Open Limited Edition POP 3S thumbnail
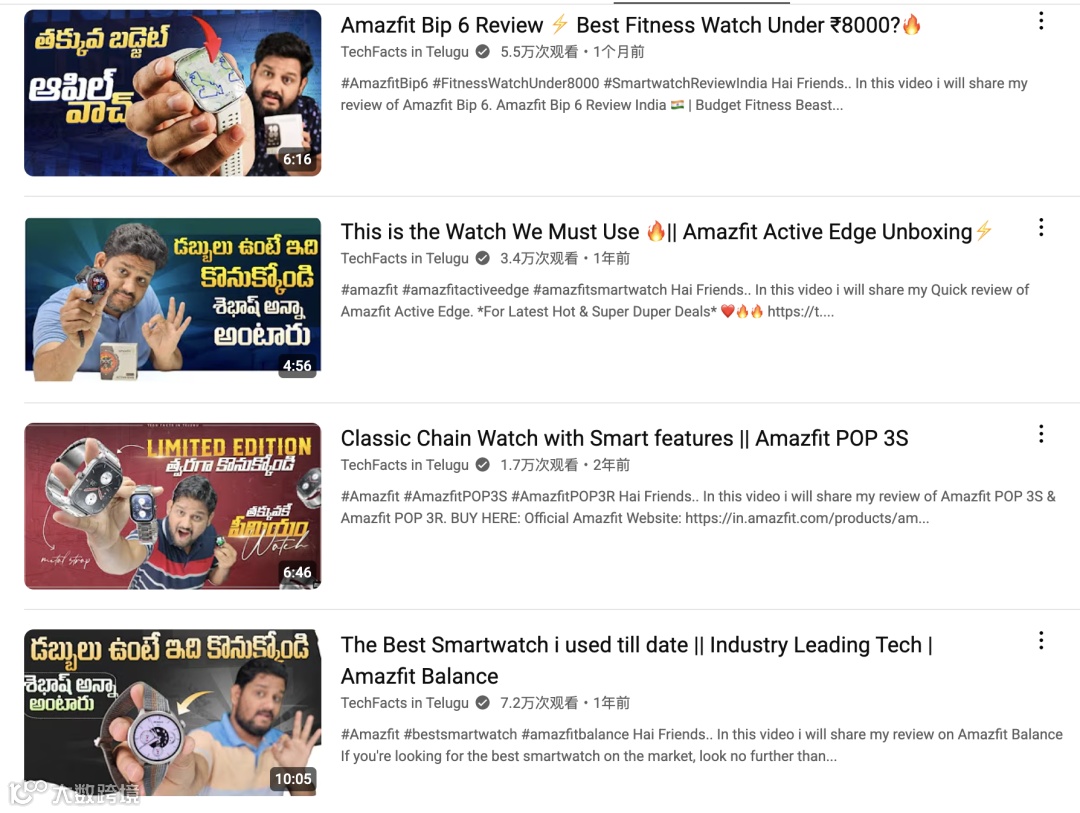Screen dimensions: 1080x813 click(173, 506)
